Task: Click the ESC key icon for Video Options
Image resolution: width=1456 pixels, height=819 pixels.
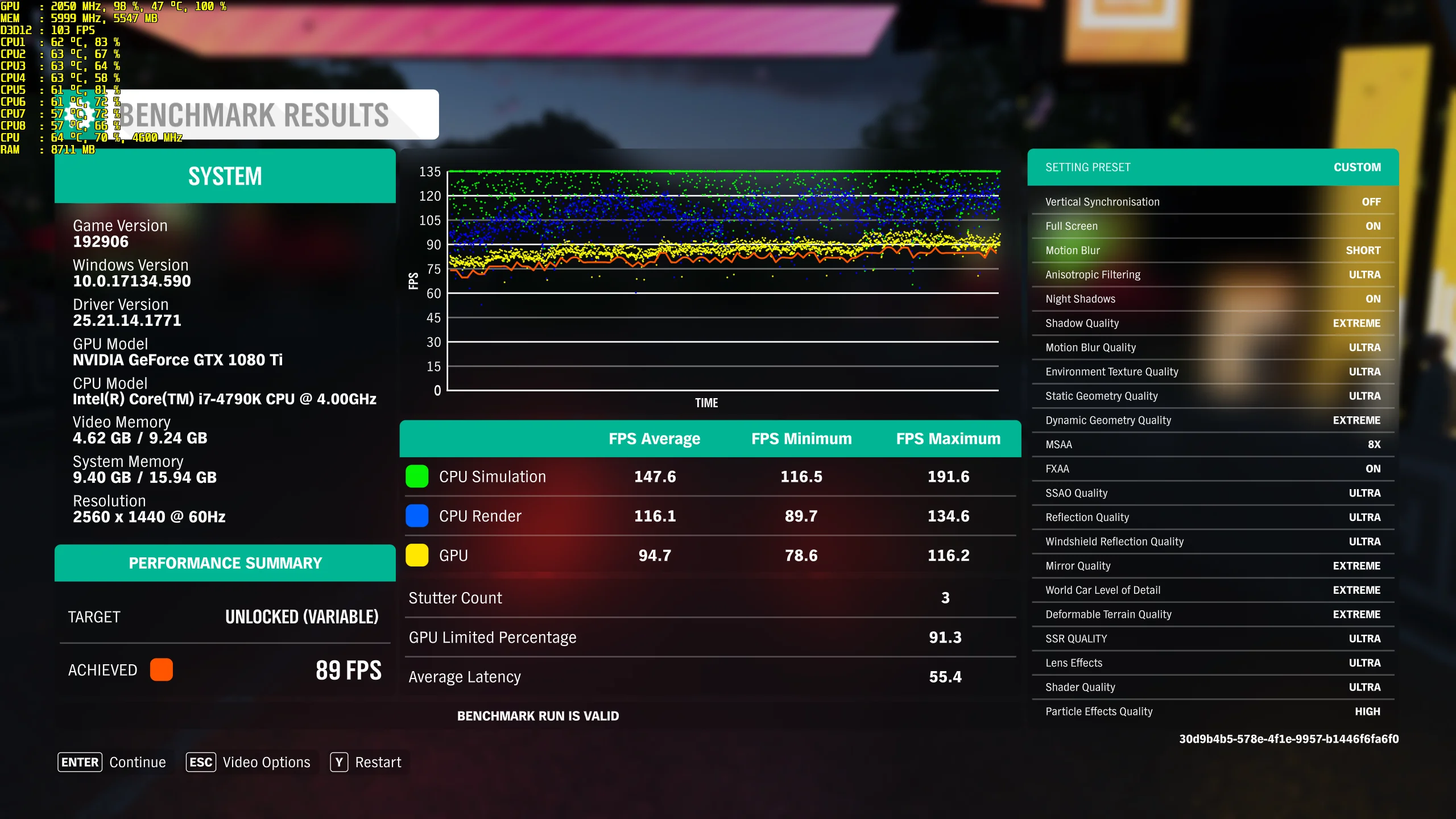Action: point(201,762)
